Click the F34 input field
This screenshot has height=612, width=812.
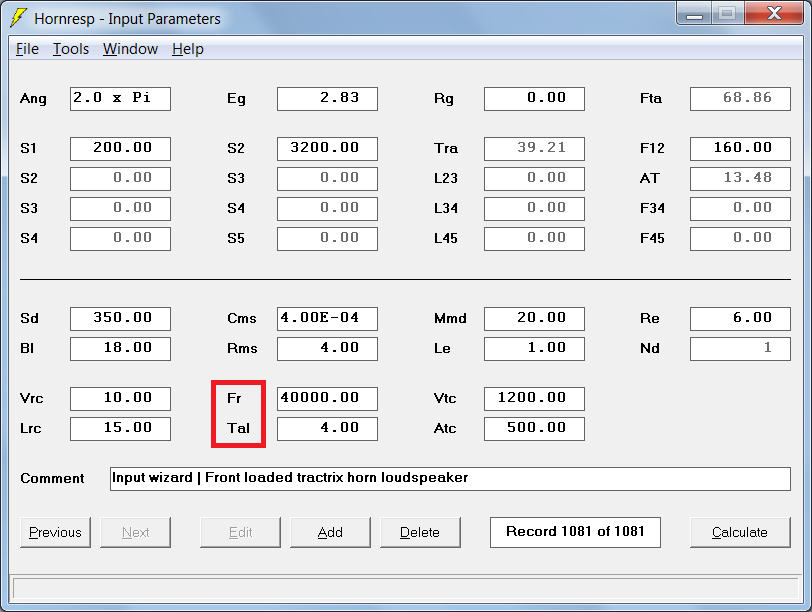tap(740, 209)
